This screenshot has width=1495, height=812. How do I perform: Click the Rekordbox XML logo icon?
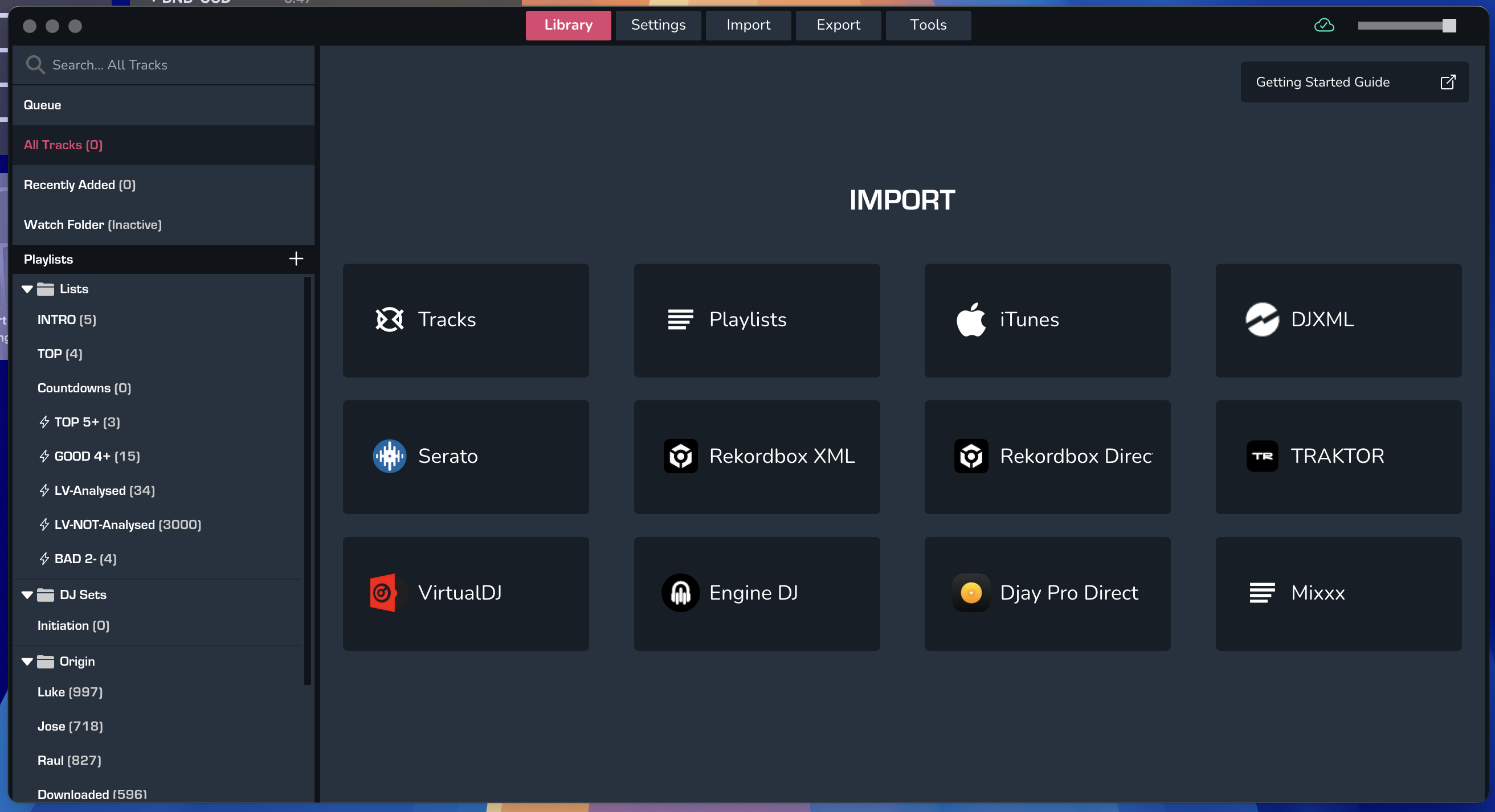[x=680, y=457]
